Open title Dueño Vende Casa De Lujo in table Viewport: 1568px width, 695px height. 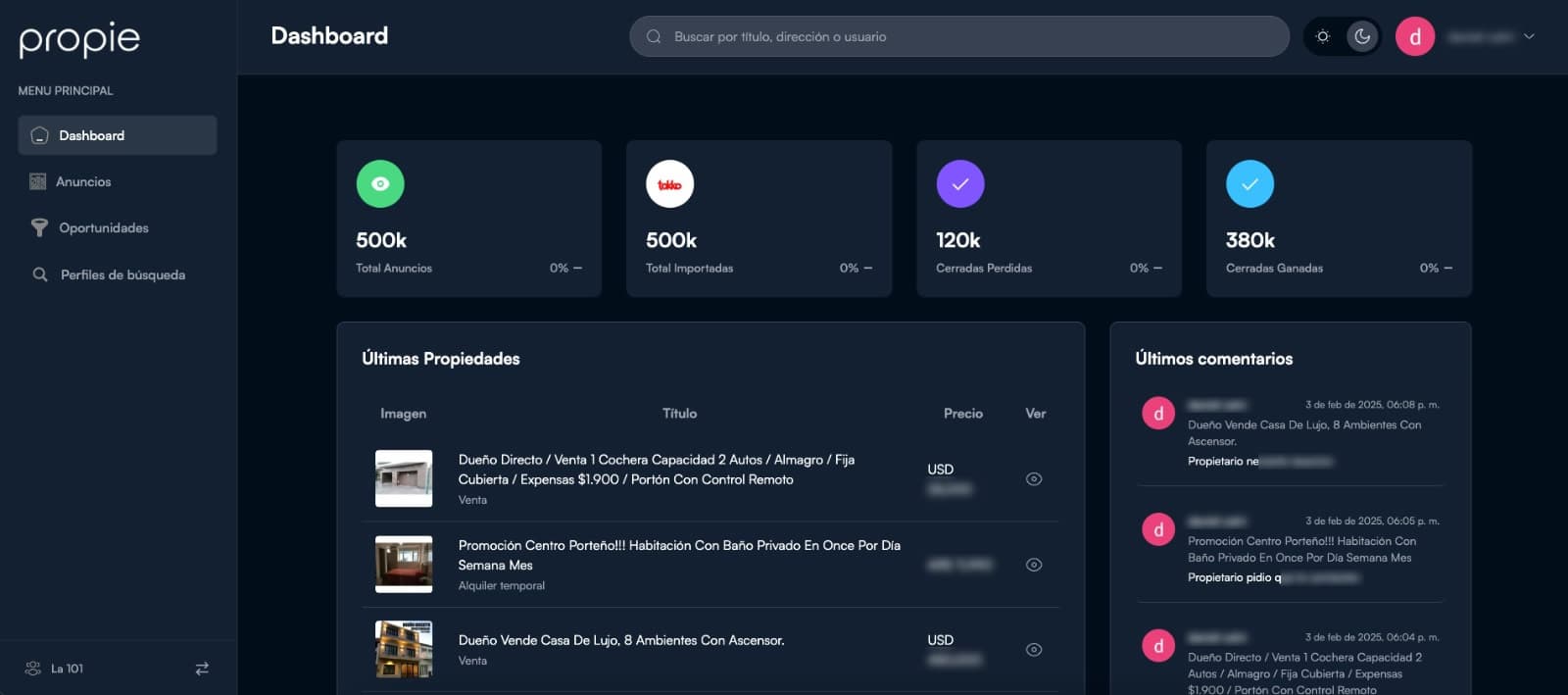[621, 640]
